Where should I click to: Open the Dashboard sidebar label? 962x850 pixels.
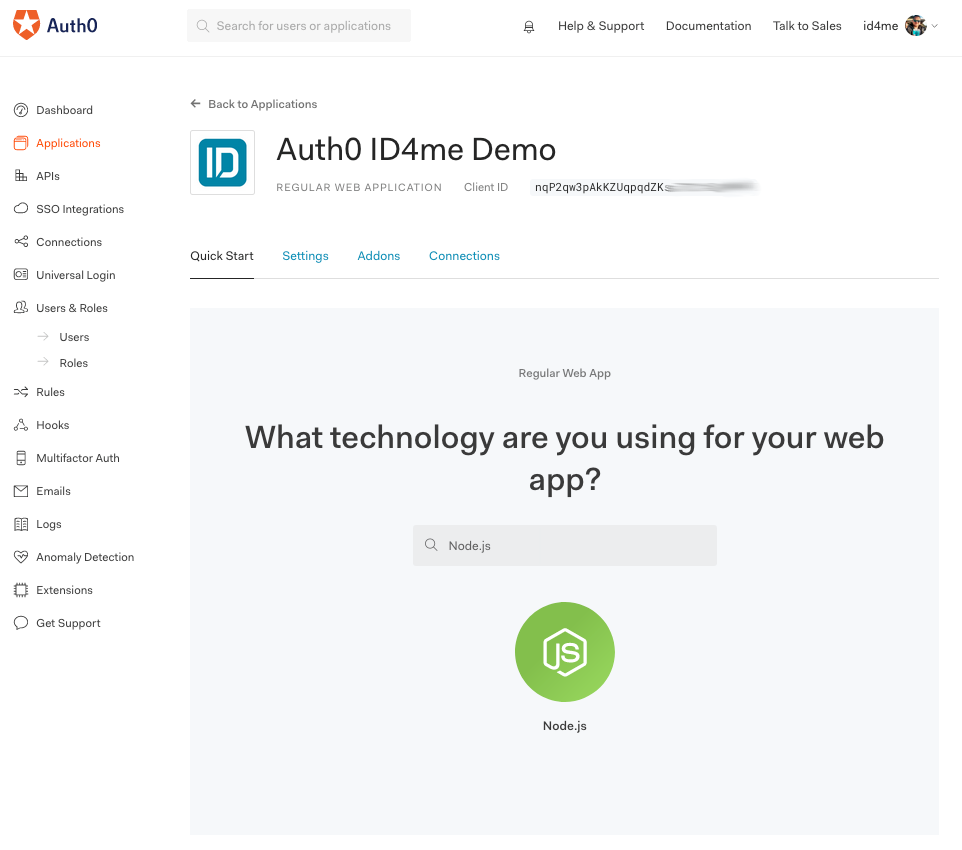pyautogui.click(x=64, y=110)
